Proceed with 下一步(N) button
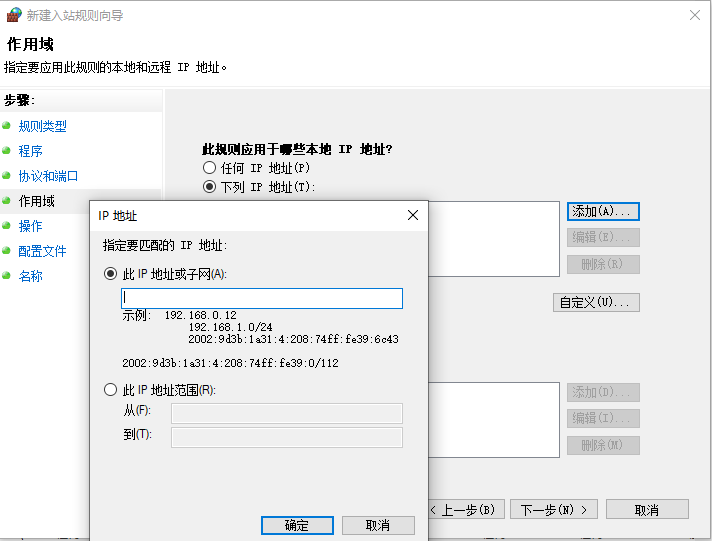 point(554,509)
